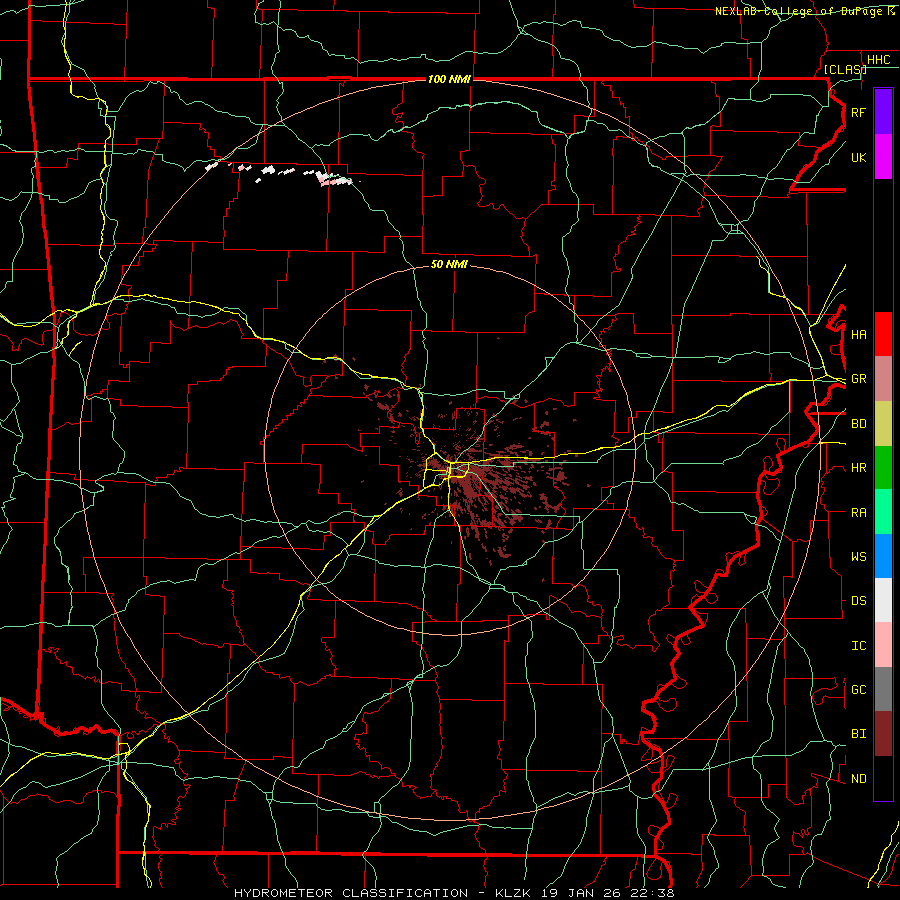The height and width of the screenshot is (900, 900).
Task: Click the GR legend label
Action: [x=858, y=379]
